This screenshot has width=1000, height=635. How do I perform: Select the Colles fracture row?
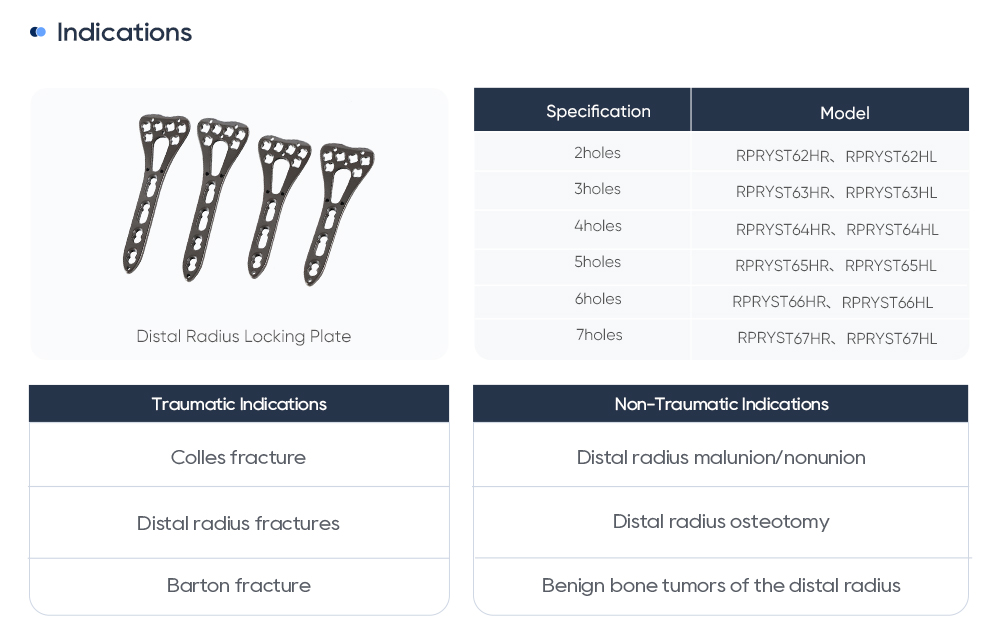(x=238, y=457)
